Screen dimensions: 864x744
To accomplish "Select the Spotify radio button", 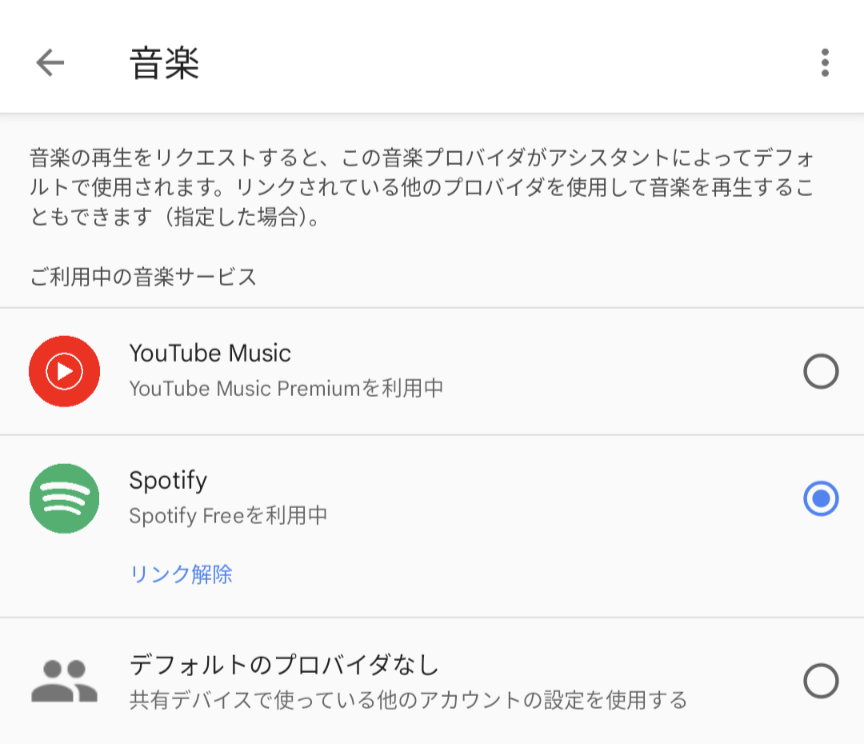I will (x=820, y=498).
